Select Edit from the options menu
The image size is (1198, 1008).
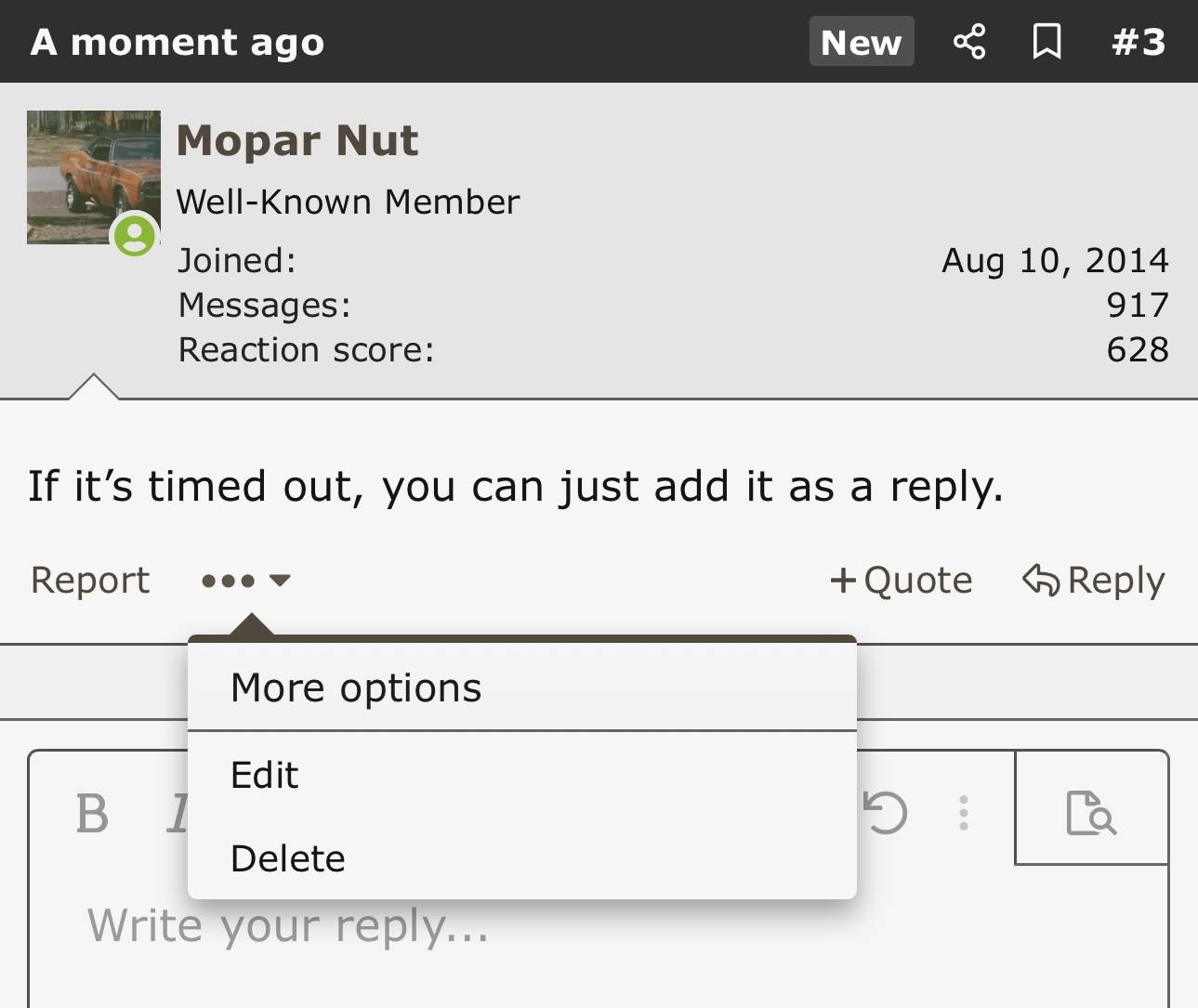point(265,775)
